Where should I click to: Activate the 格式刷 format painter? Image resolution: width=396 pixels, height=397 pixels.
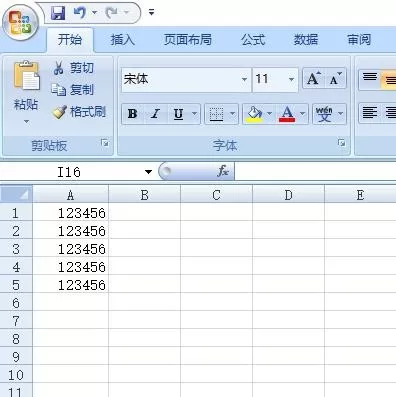click(x=79, y=112)
